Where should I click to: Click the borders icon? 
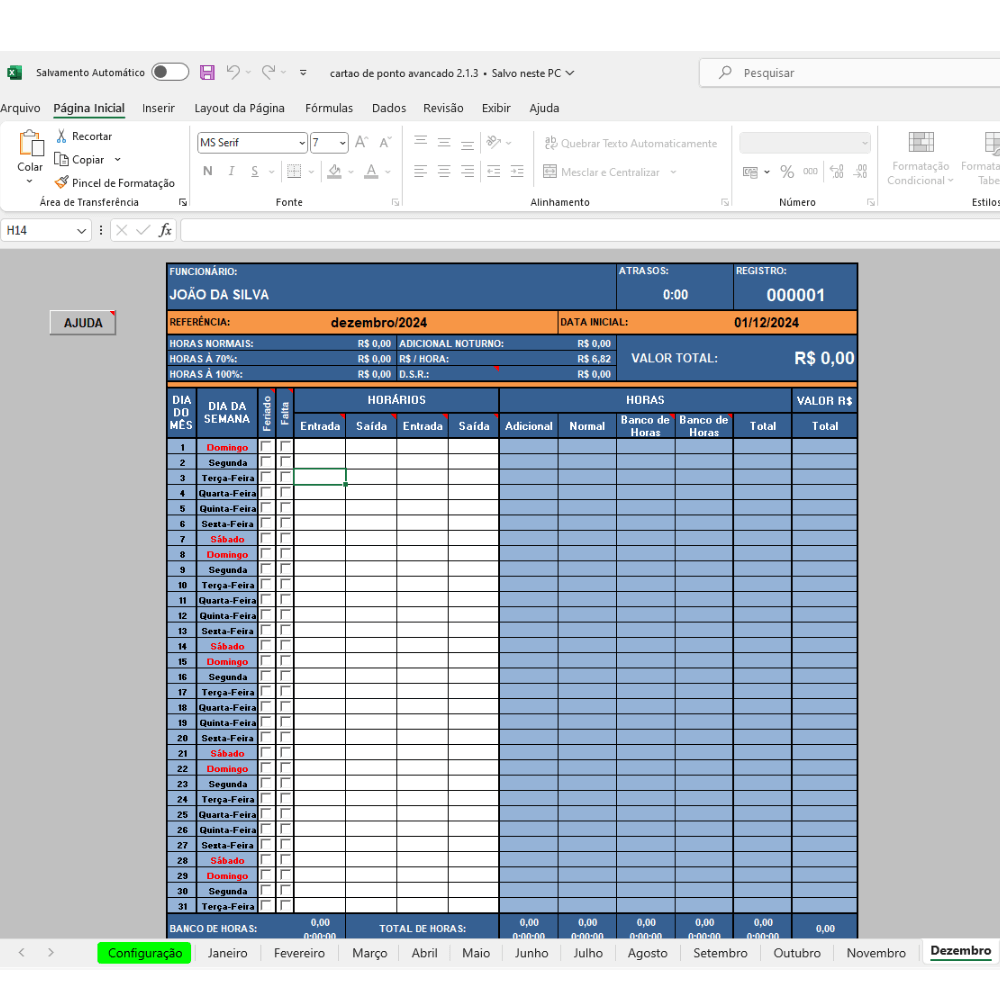(x=294, y=171)
